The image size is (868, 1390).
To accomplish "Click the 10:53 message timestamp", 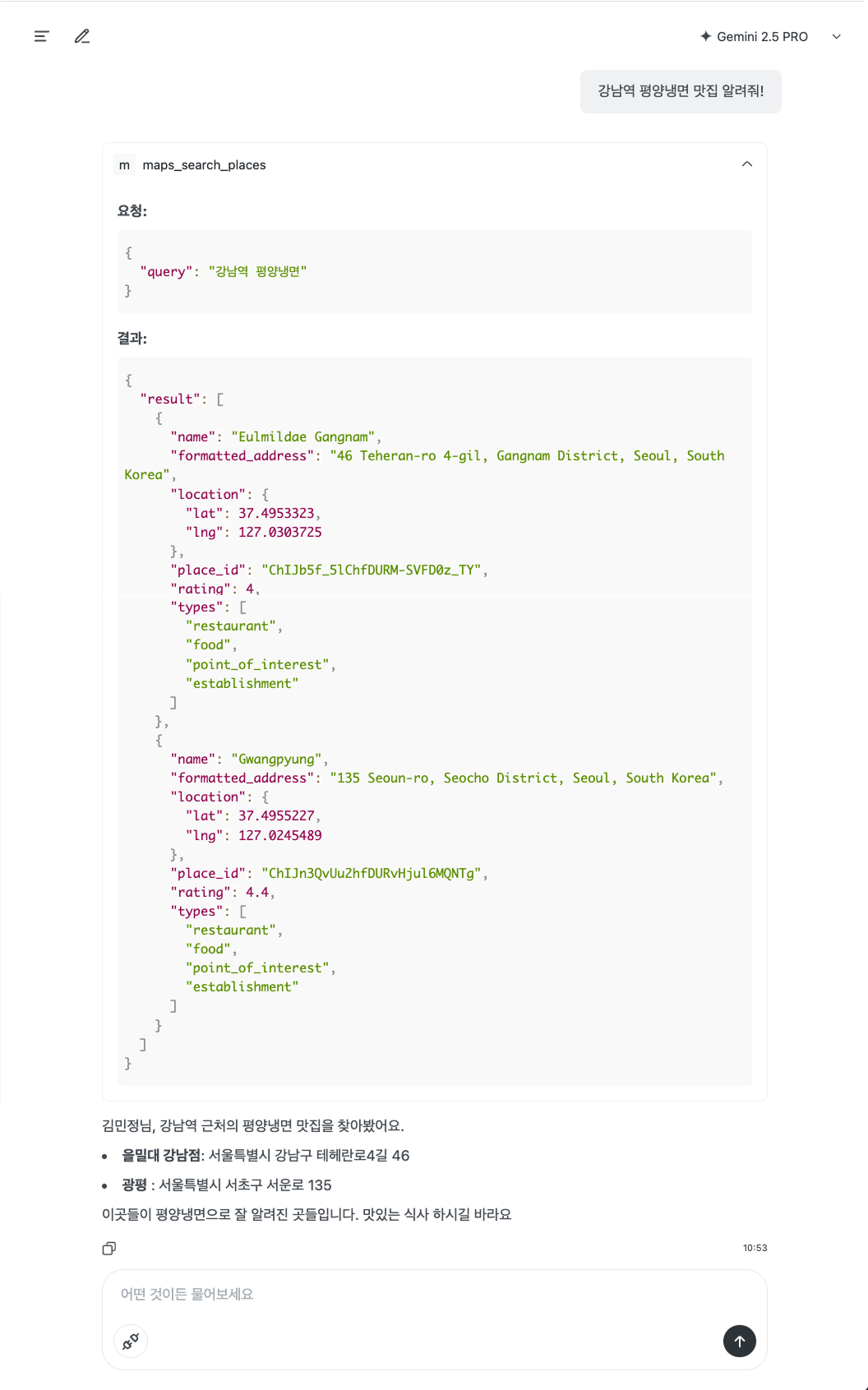I will (x=755, y=1248).
